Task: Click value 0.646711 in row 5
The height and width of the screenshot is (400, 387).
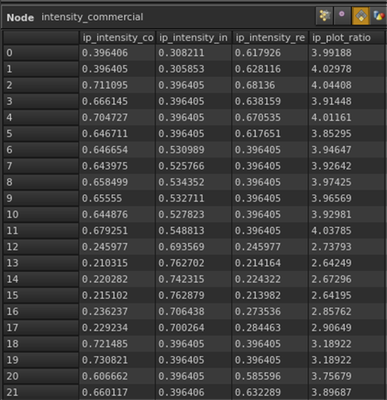Action: (105, 134)
